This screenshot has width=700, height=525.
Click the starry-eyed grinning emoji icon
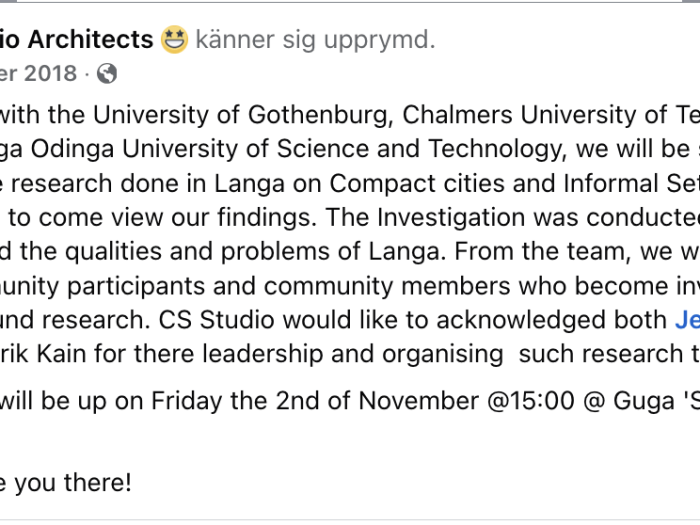coord(175,39)
